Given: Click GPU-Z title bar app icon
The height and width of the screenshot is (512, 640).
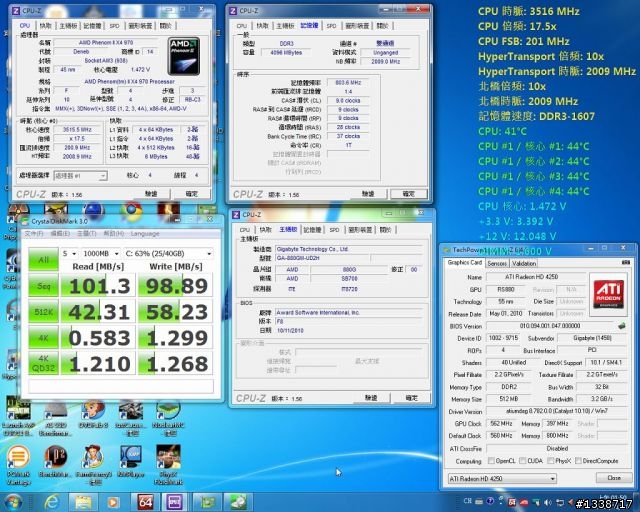Looking at the screenshot, I should click(x=447, y=250).
